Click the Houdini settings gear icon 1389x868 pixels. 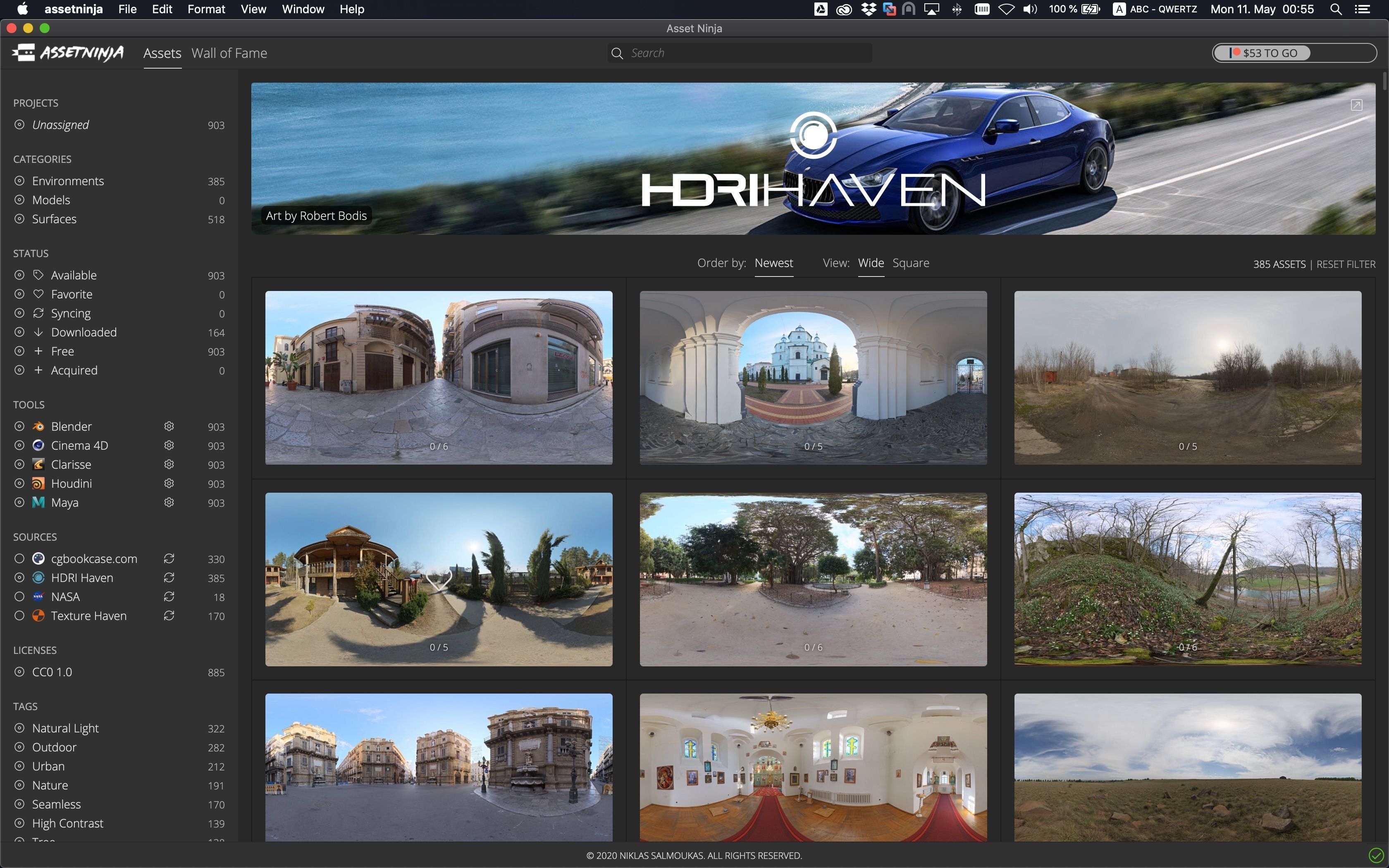169,483
